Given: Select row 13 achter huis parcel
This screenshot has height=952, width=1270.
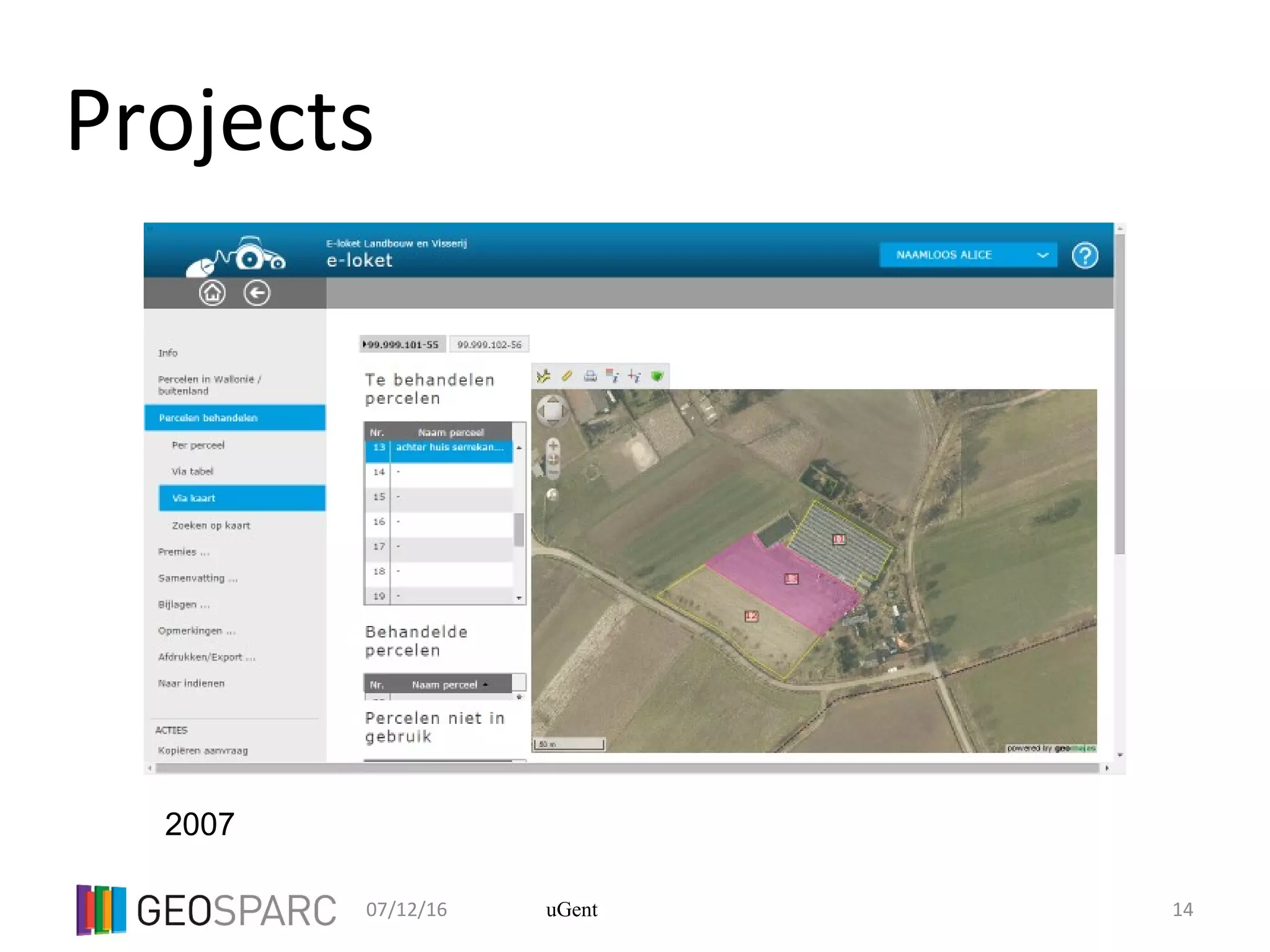Looking at the screenshot, I should (x=449, y=447).
